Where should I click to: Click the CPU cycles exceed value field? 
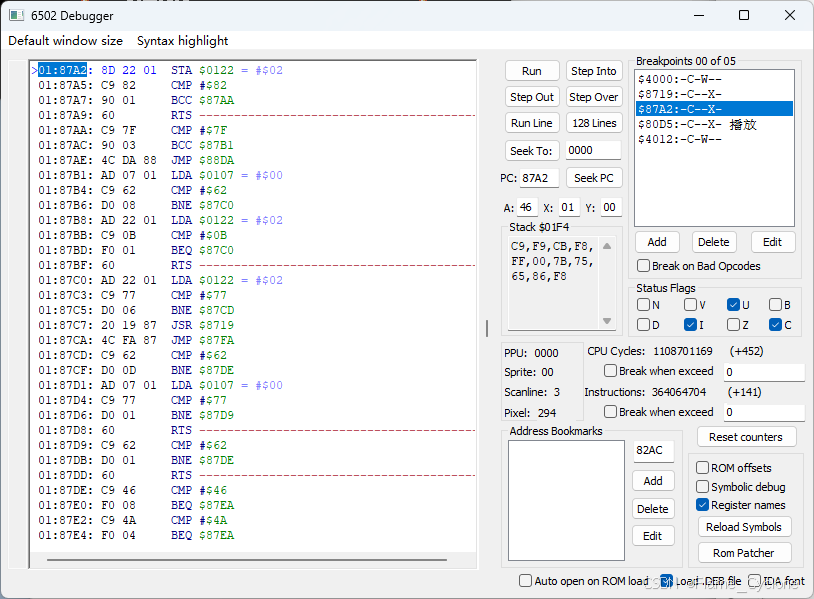pos(764,372)
